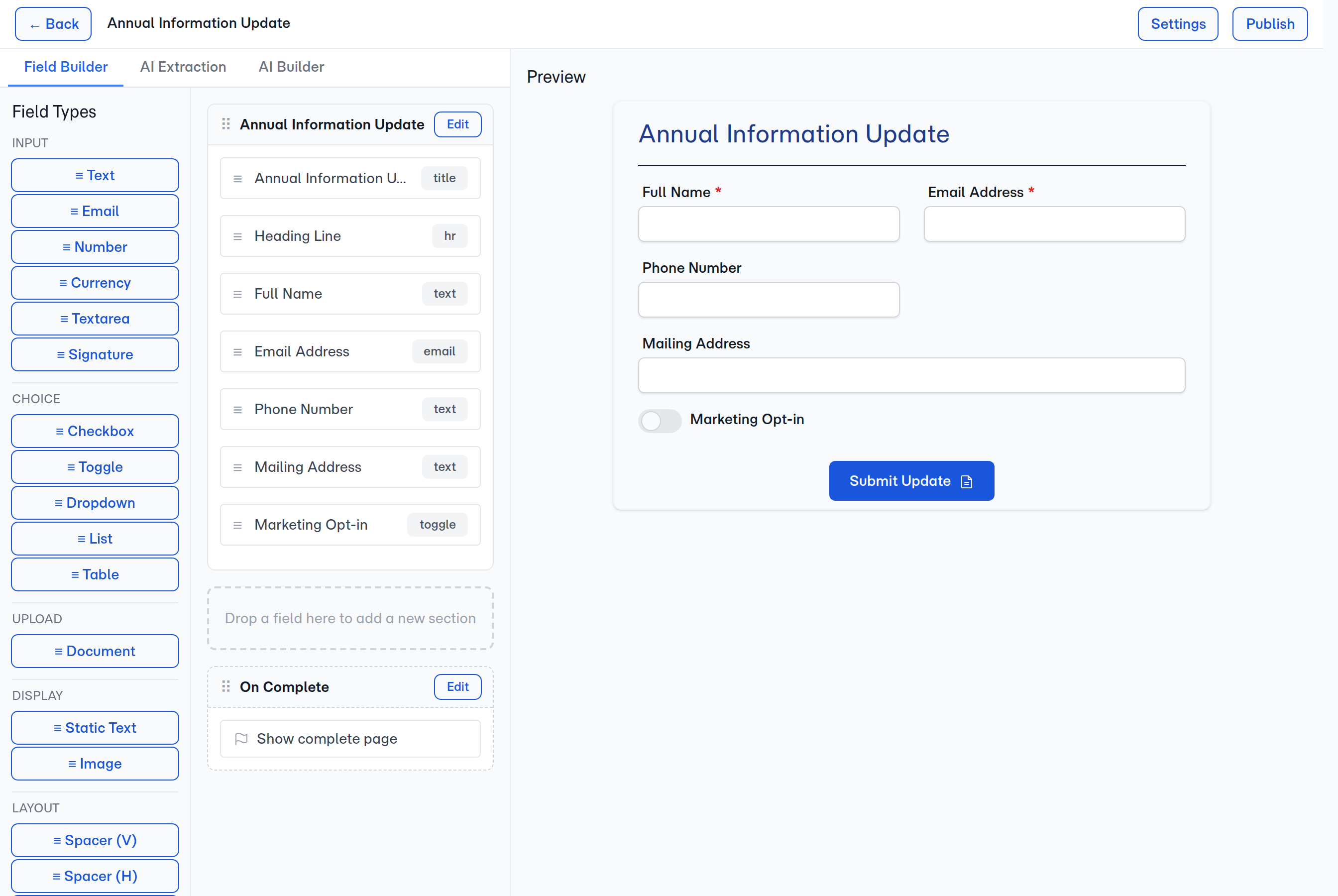
Task: Click the handle icon on Phone Number row
Action: tap(237, 410)
